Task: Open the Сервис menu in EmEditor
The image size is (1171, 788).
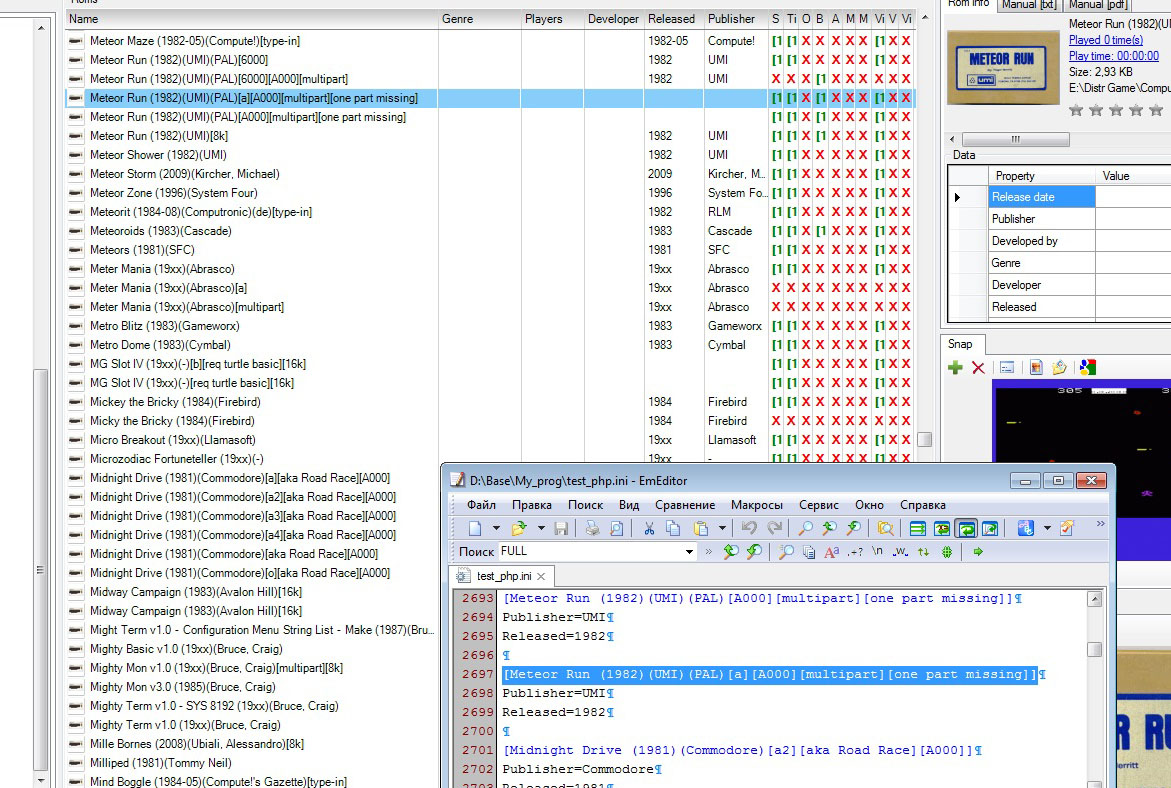Action: 819,505
